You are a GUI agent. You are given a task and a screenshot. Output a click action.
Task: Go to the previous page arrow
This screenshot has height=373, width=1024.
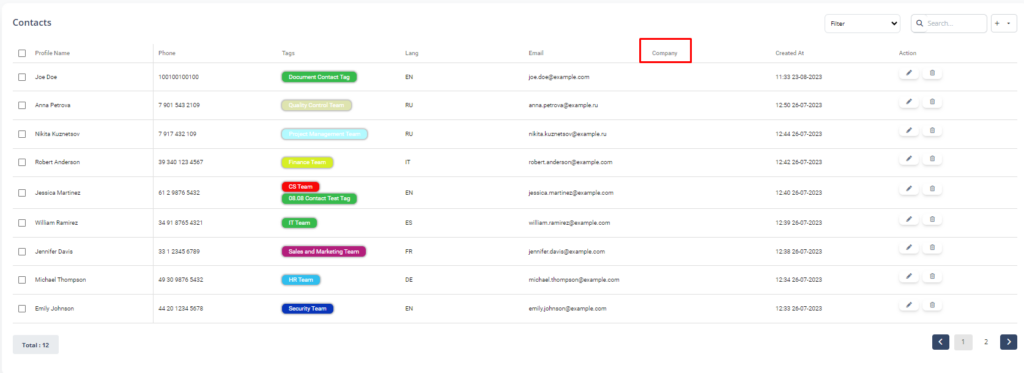[x=940, y=342]
